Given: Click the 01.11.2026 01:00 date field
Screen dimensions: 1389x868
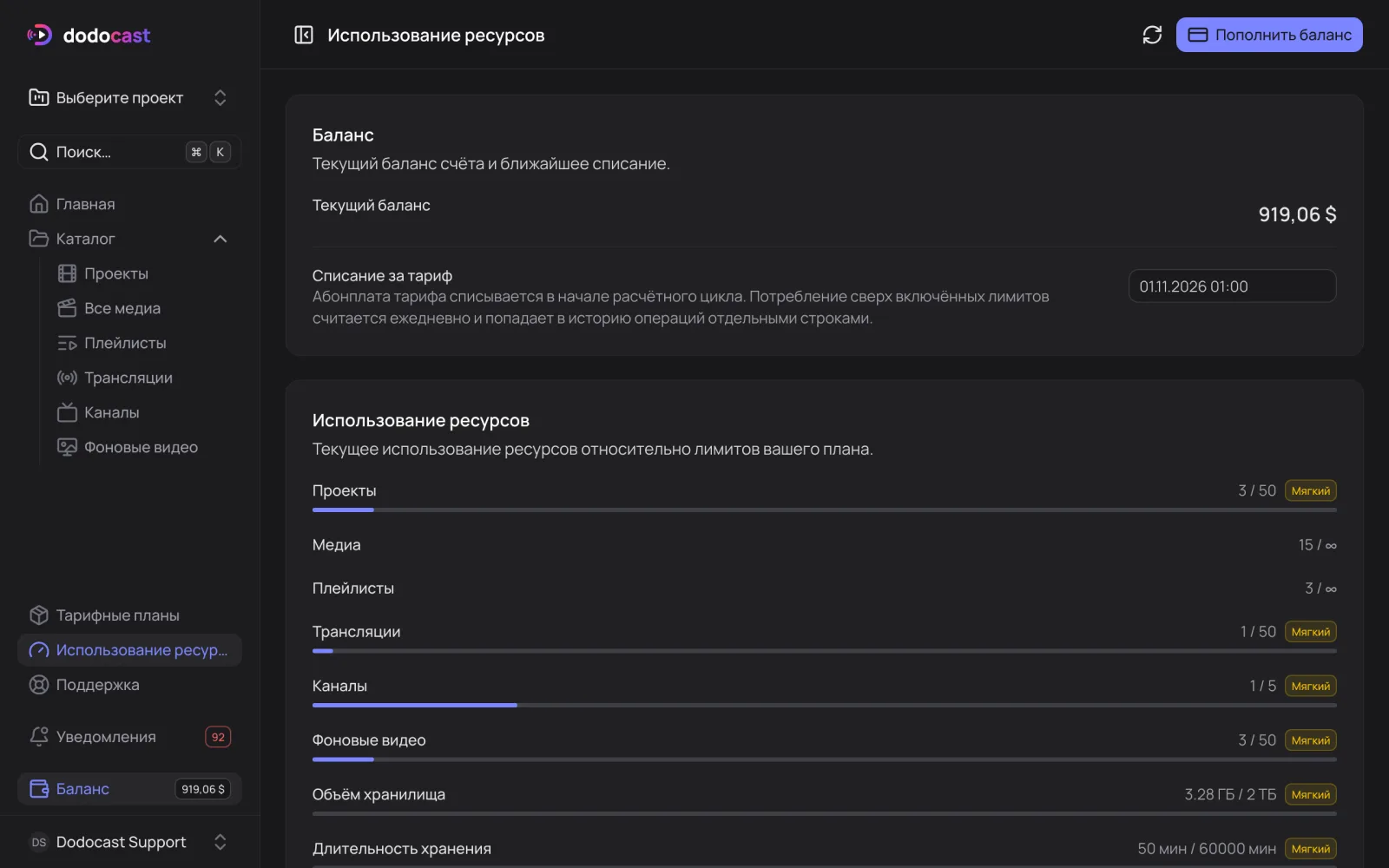Looking at the screenshot, I should 1232,286.
